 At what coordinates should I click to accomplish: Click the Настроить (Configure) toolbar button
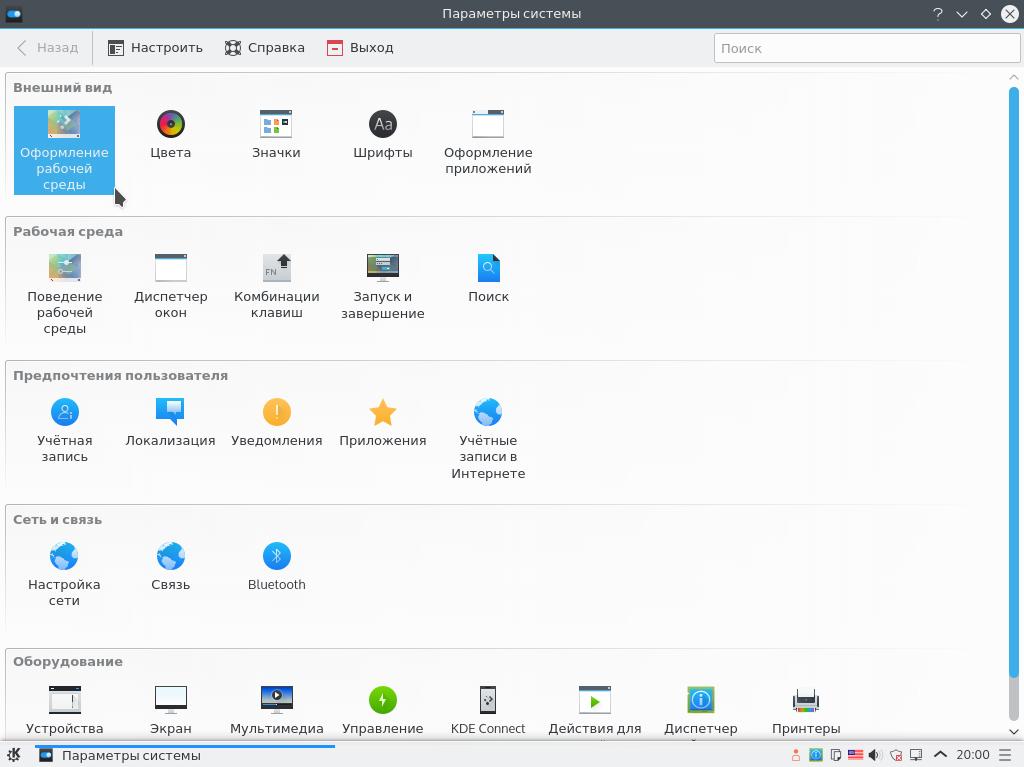[x=155, y=48]
